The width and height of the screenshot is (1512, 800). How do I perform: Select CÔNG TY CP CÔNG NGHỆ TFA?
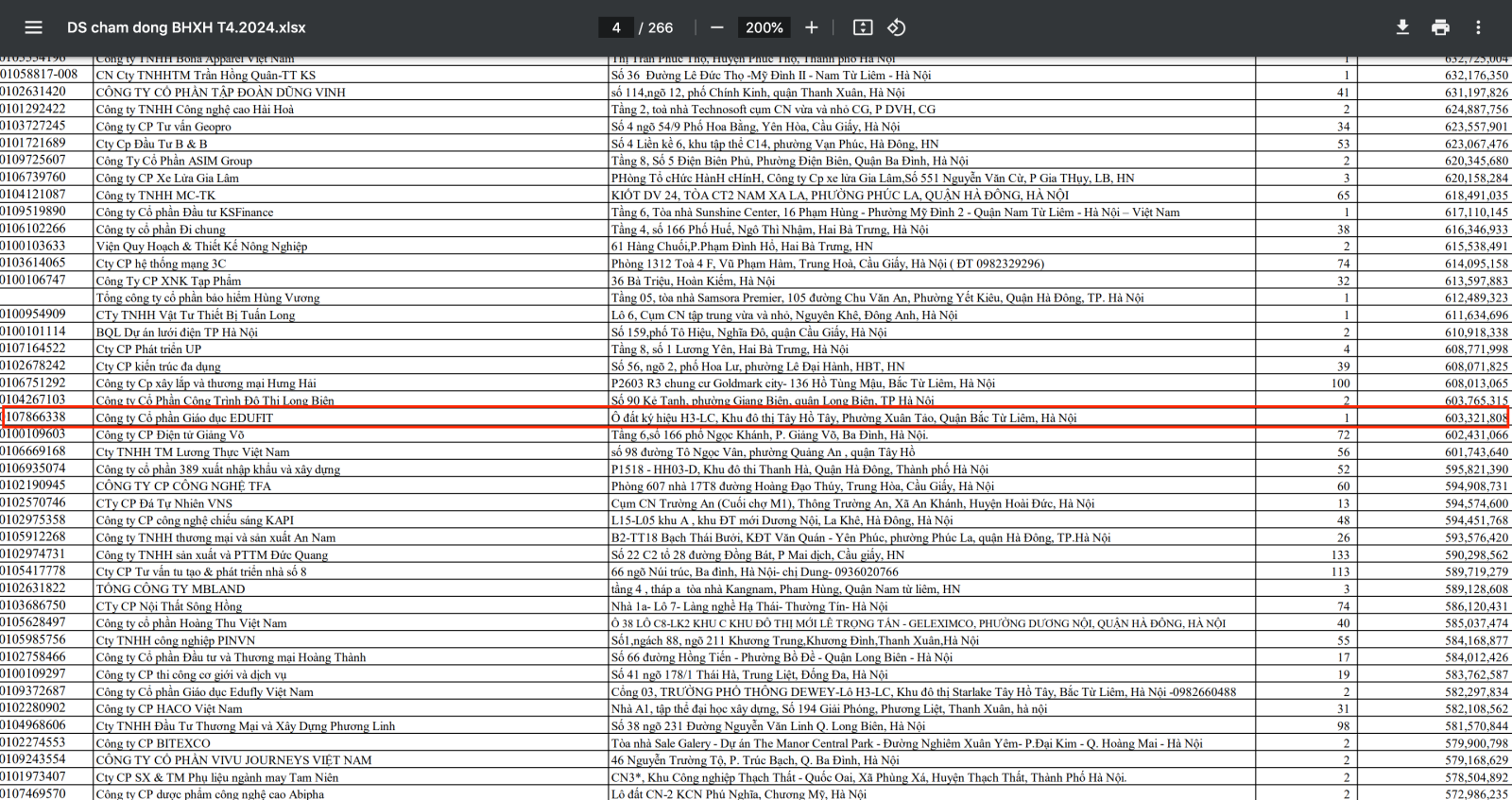pos(183,486)
